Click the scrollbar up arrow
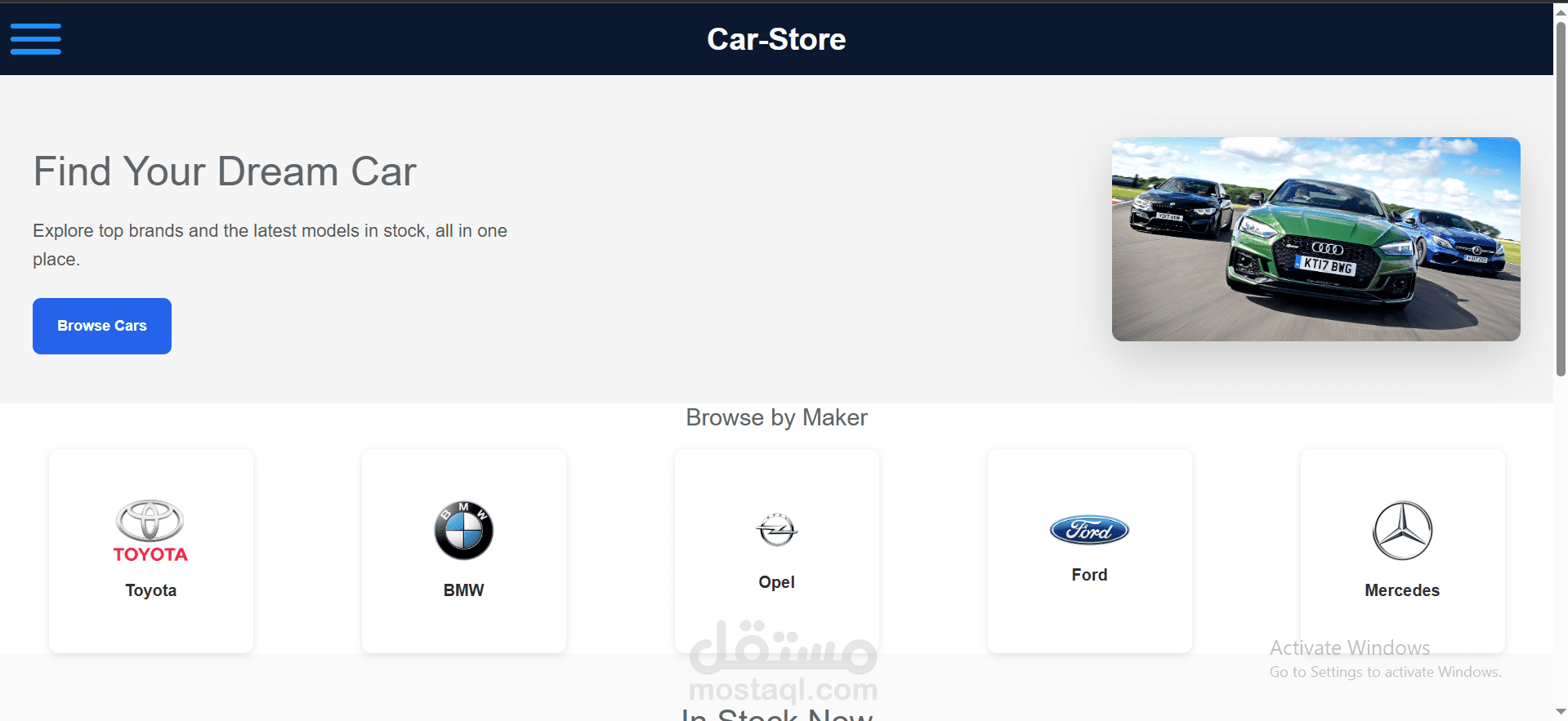Image resolution: width=1568 pixels, height=721 pixels. pos(1561,11)
